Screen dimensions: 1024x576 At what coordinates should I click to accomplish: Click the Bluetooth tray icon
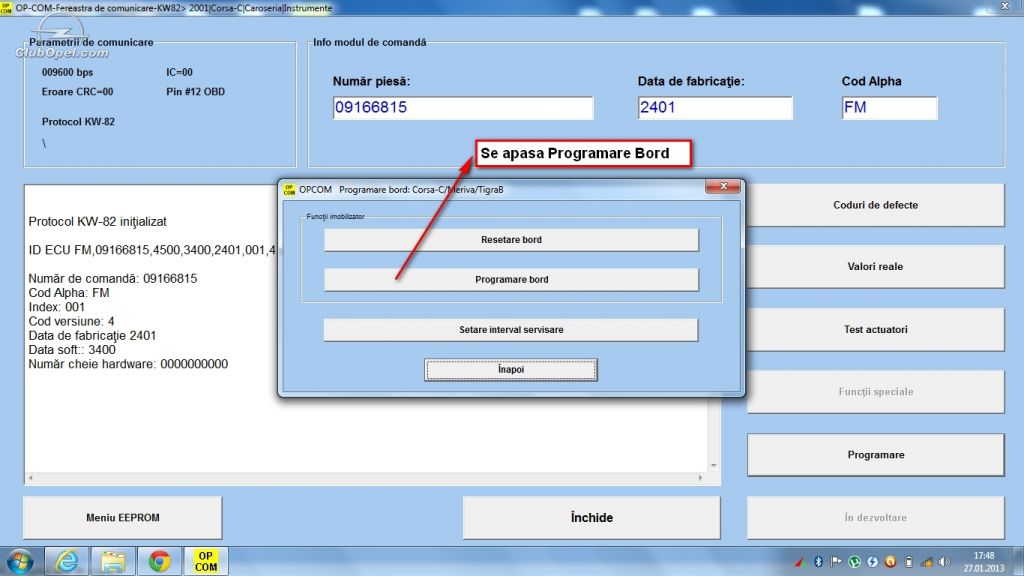click(x=818, y=562)
